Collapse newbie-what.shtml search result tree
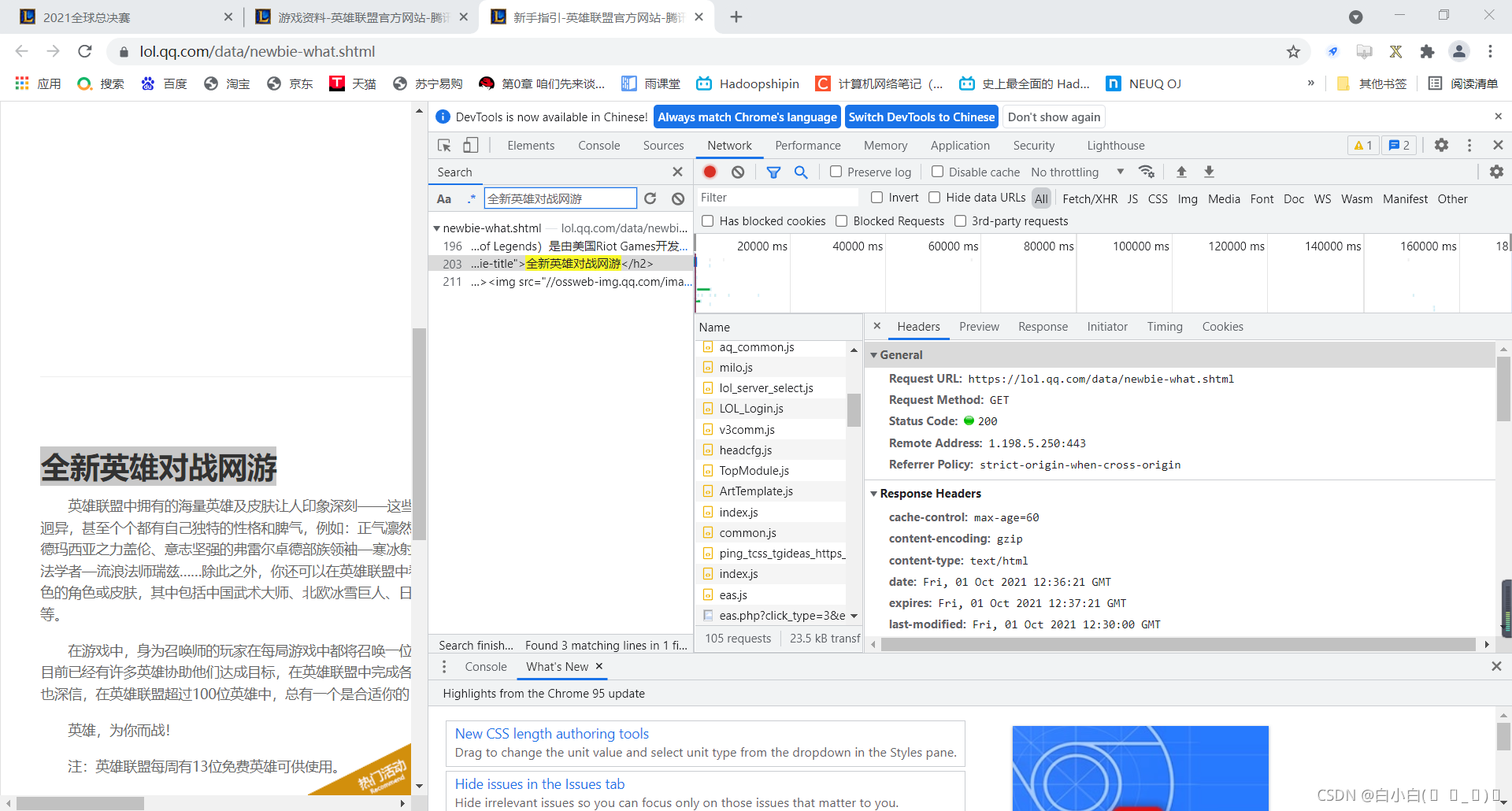The image size is (1512, 811). 436,228
